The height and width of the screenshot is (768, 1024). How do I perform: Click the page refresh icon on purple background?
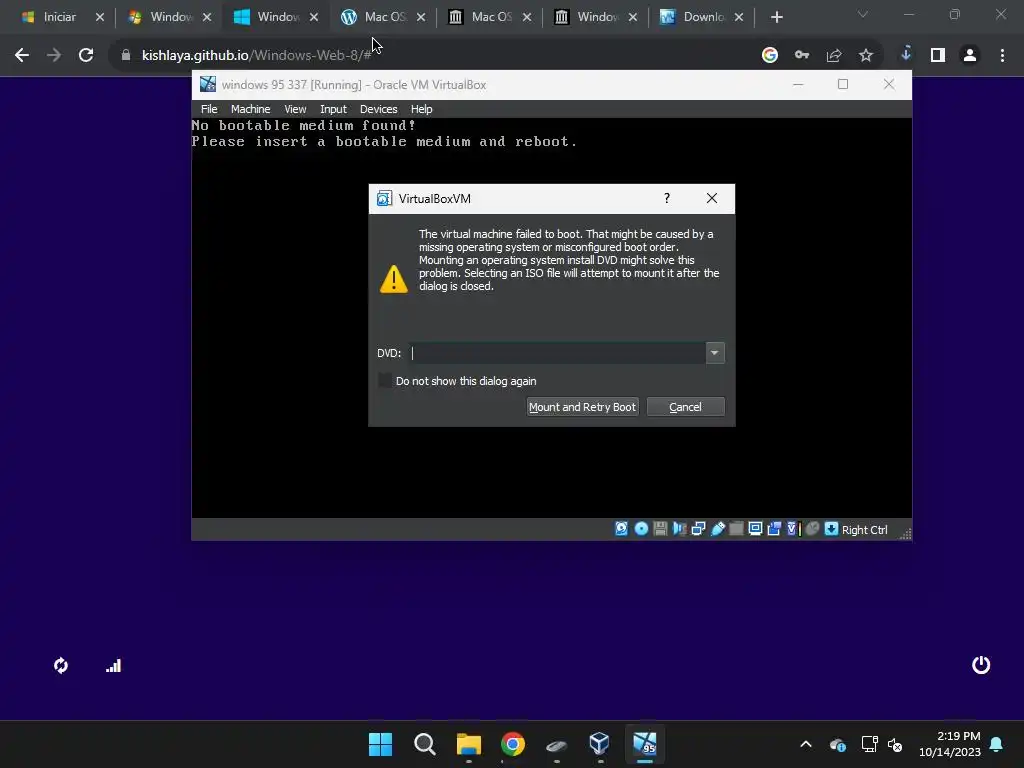61,665
